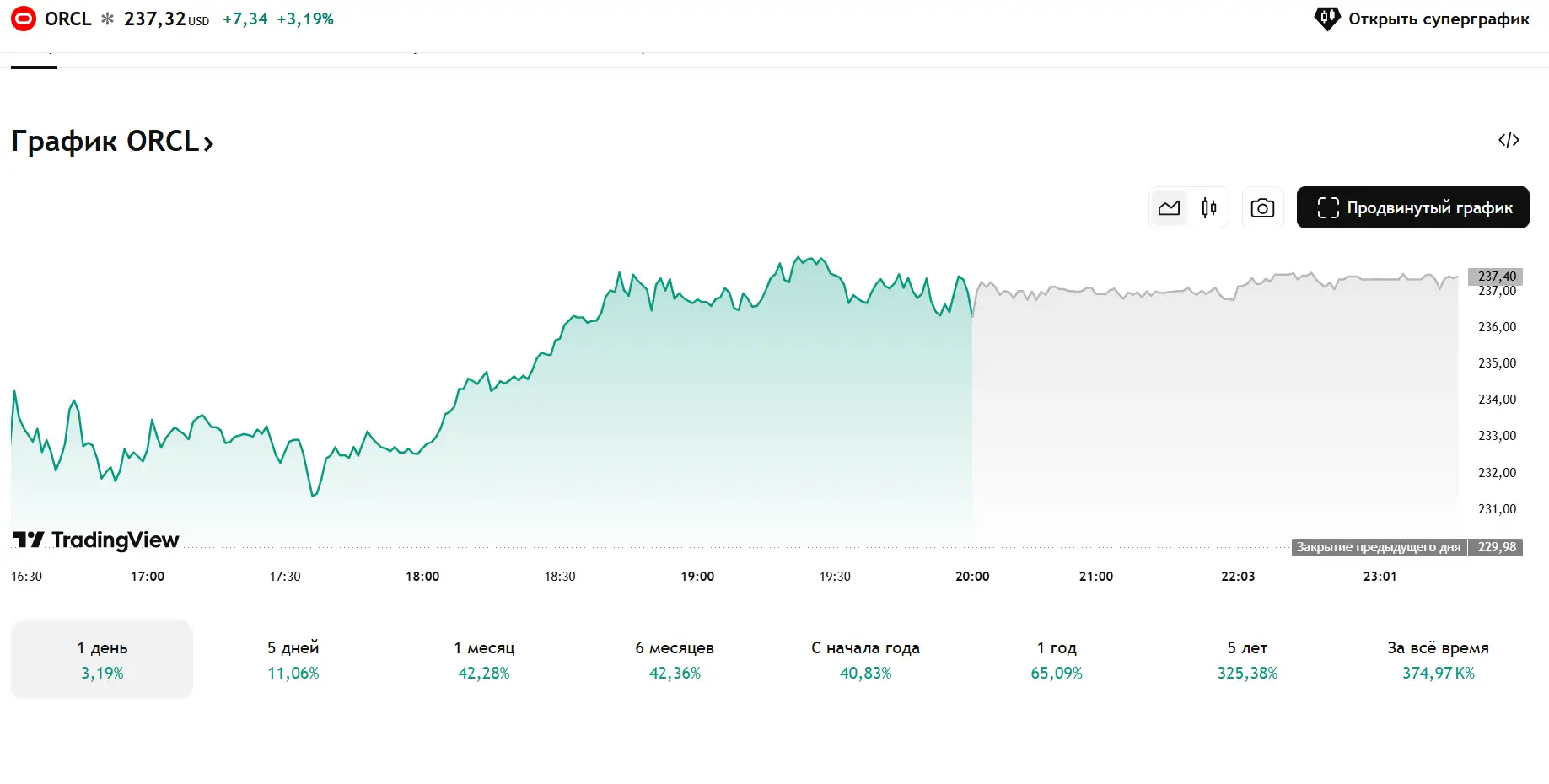This screenshot has width=1549, height=784.
Task: Click the TradingView logo on chart
Action: click(x=96, y=540)
